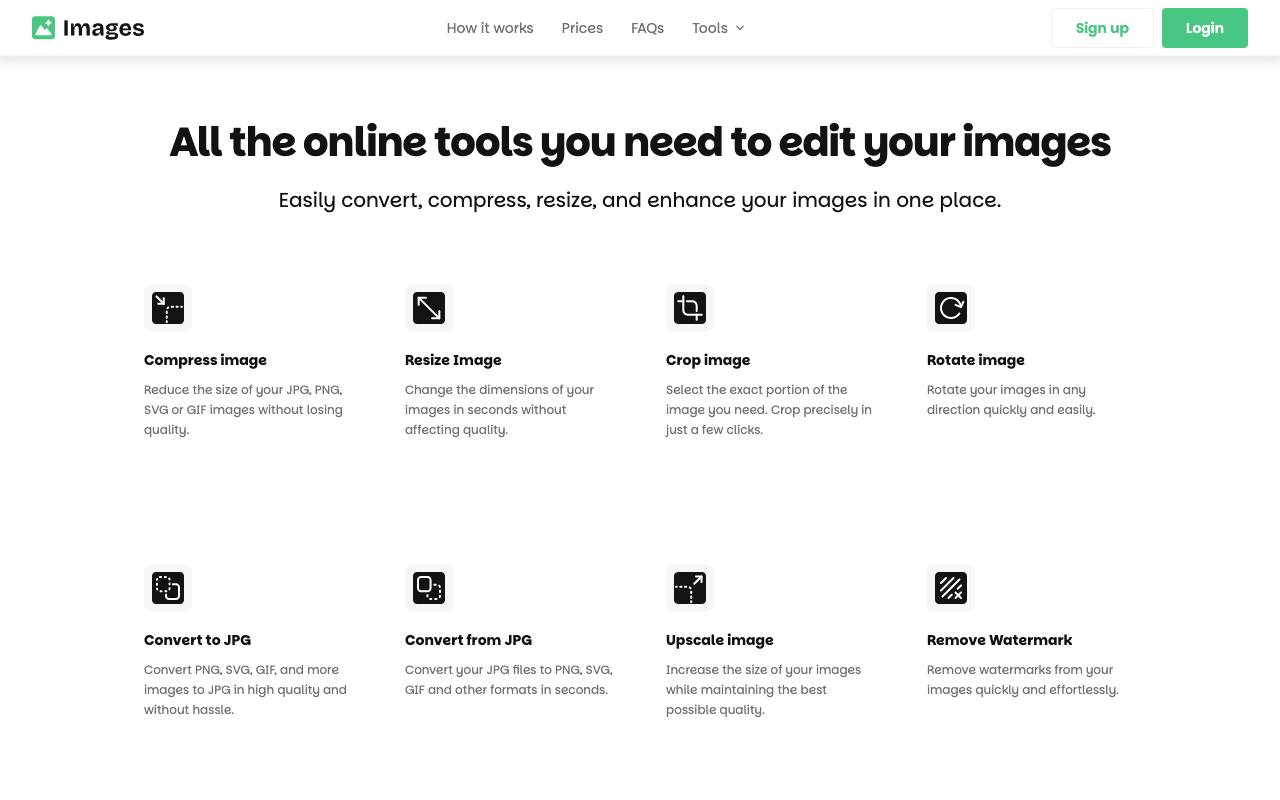Click the Images brand name text
1280x800 pixels.
(x=103, y=28)
